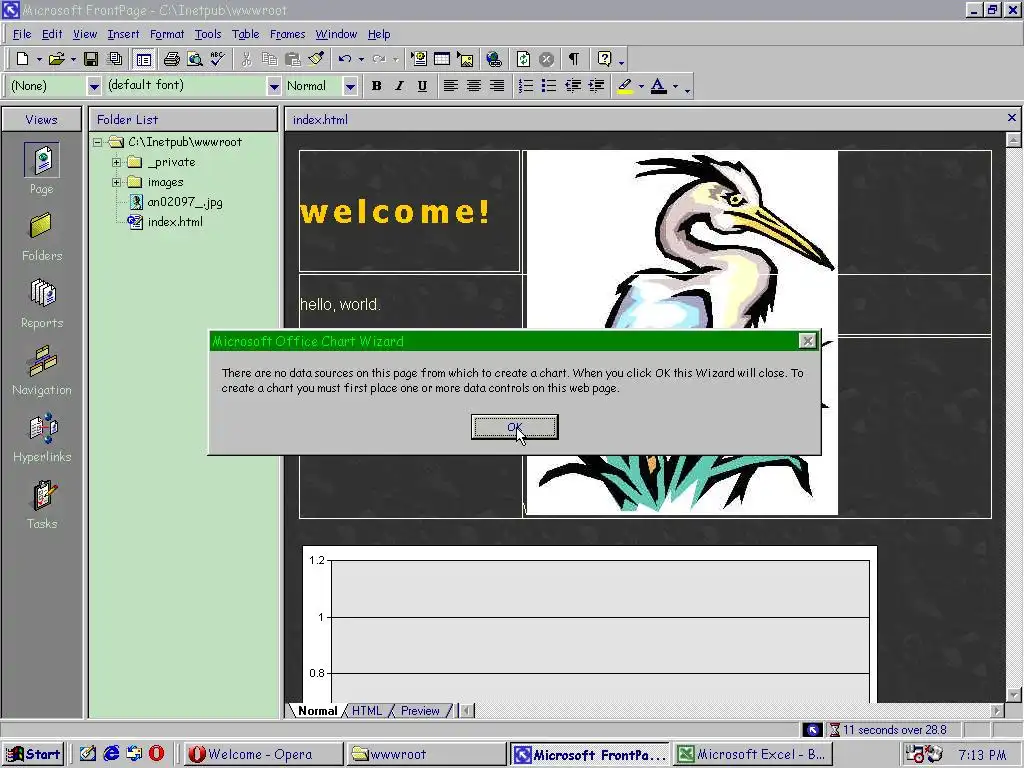Toggle Align Left
The height and width of the screenshot is (768, 1024).
click(450, 86)
